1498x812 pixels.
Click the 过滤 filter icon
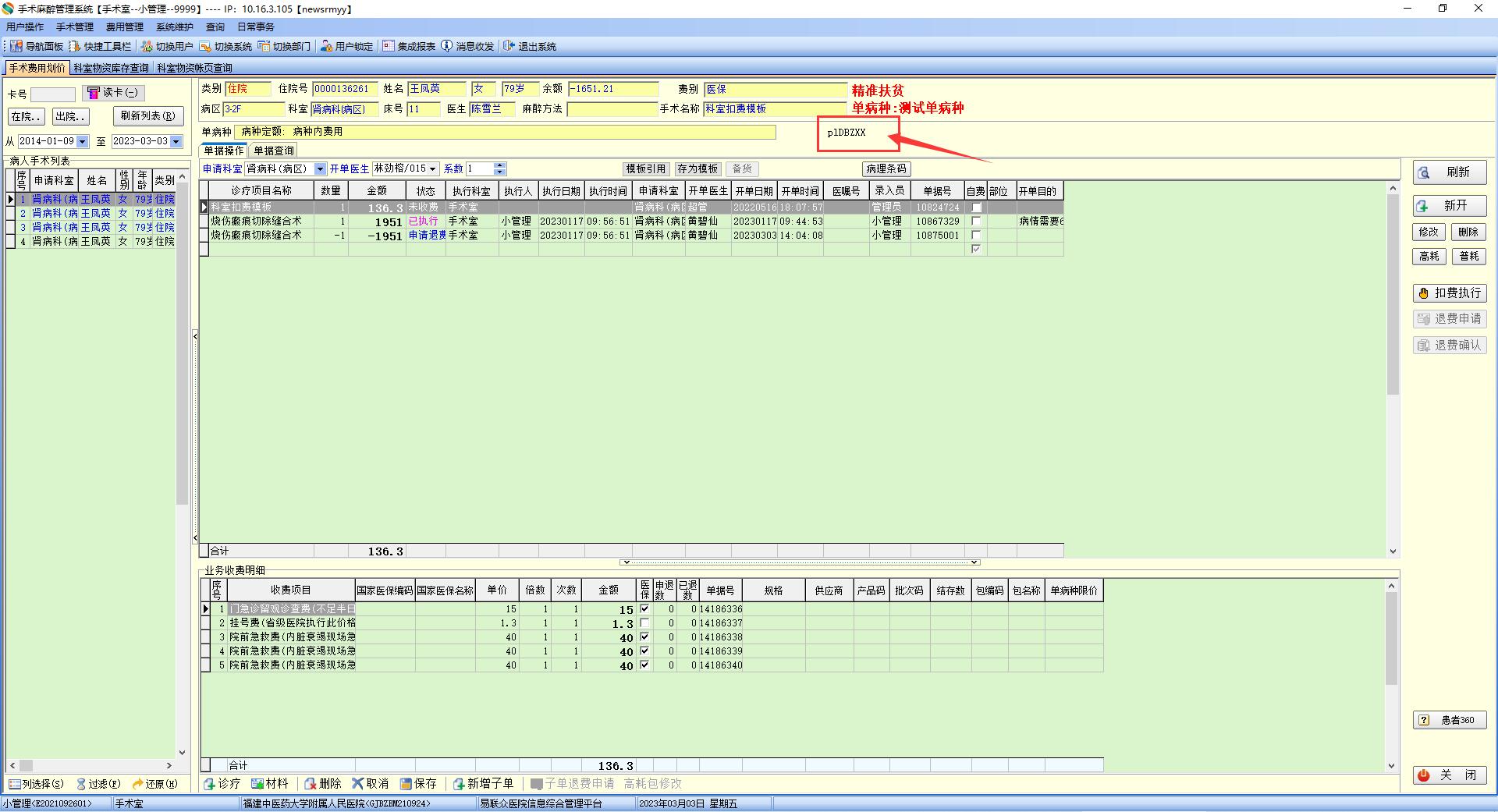coord(81,784)
